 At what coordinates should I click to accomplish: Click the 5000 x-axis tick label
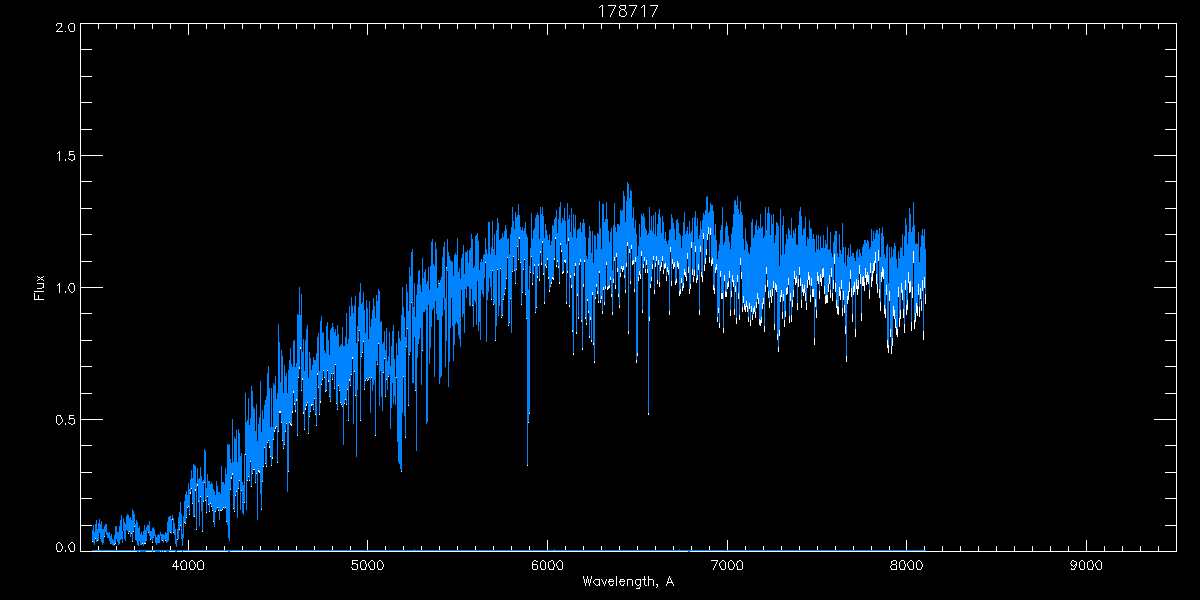coord(368,565)
